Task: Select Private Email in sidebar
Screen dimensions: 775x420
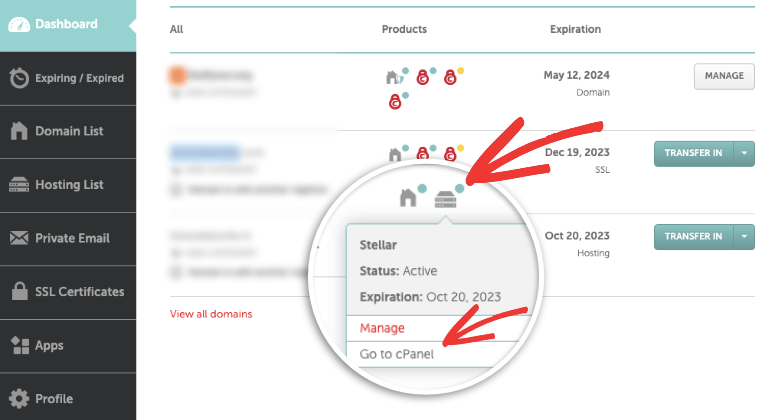Action: (x=68, y=239)
